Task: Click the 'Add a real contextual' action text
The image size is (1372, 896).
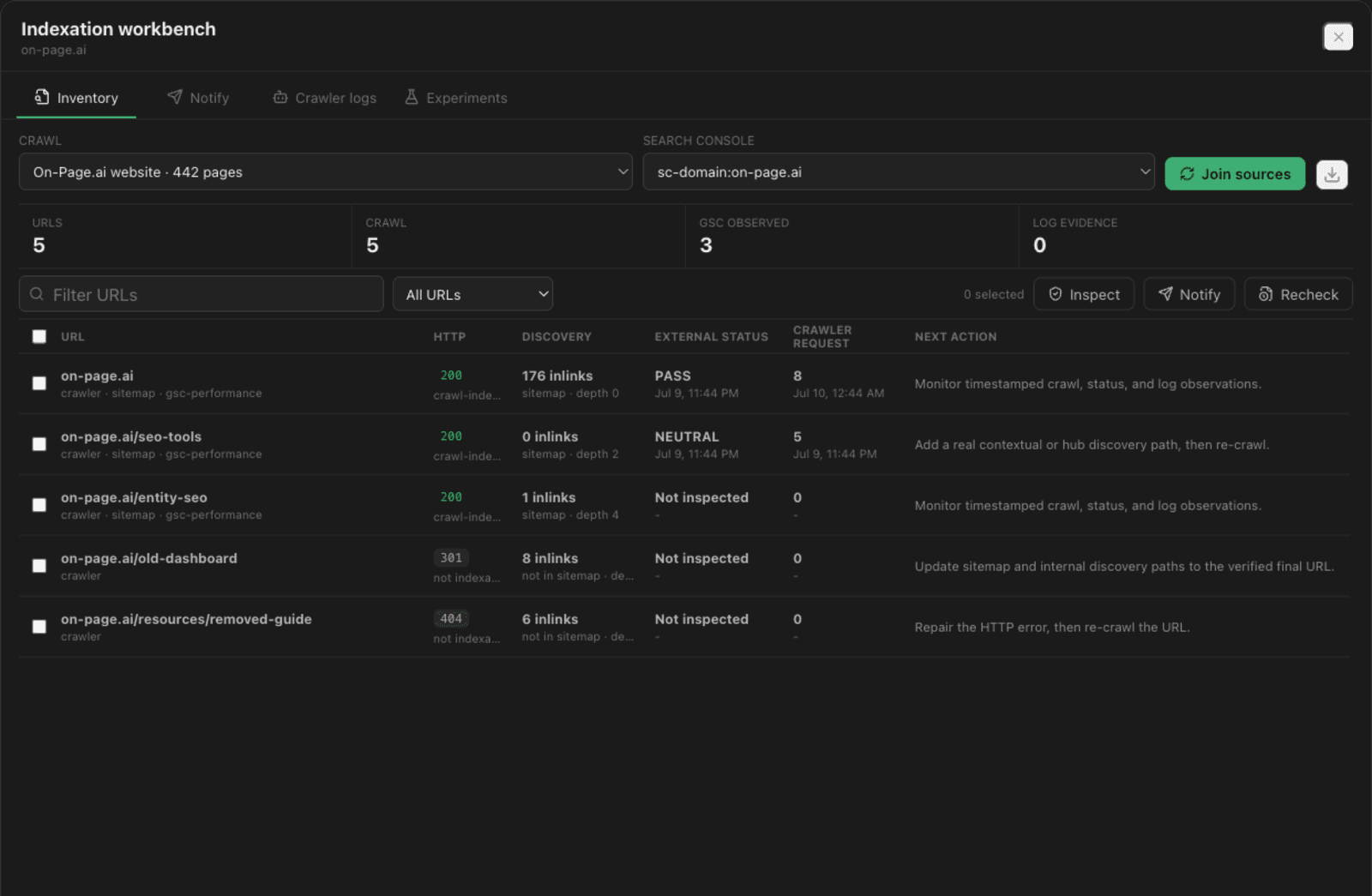Action: [x=1092, y=444]
